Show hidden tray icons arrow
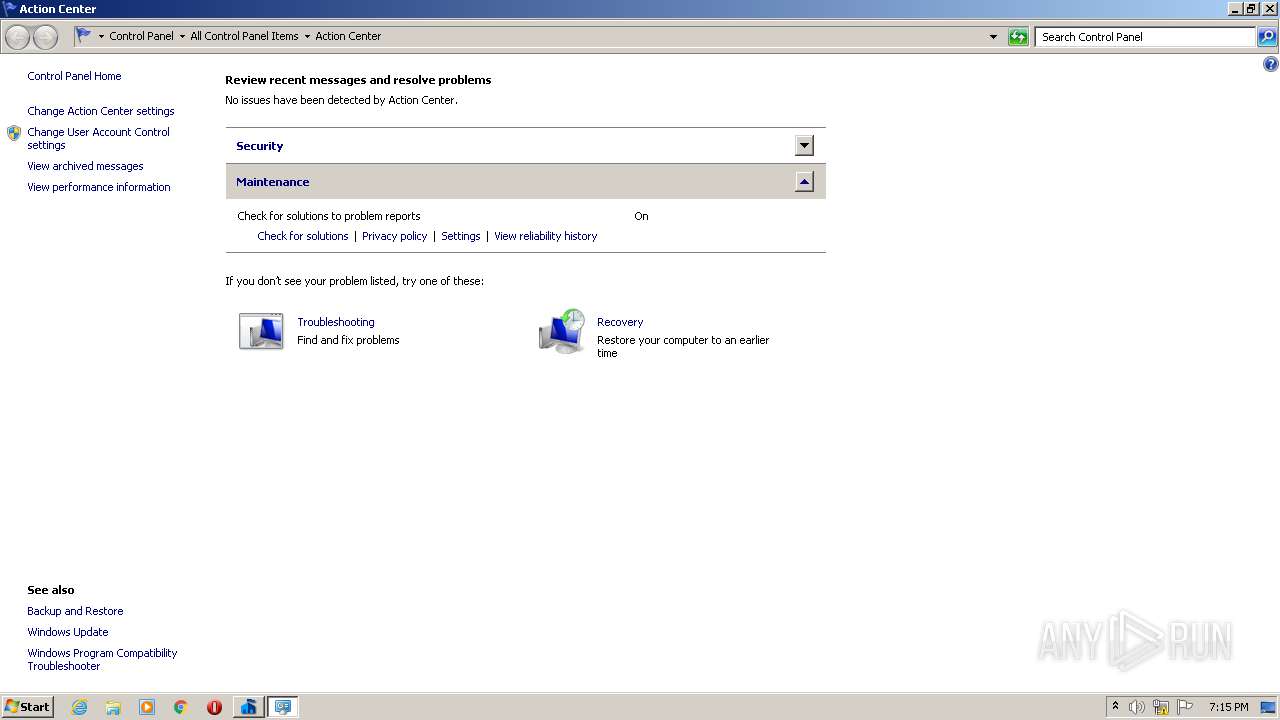This screenshot has width=1280, height=720. (x=1115, y=706)
